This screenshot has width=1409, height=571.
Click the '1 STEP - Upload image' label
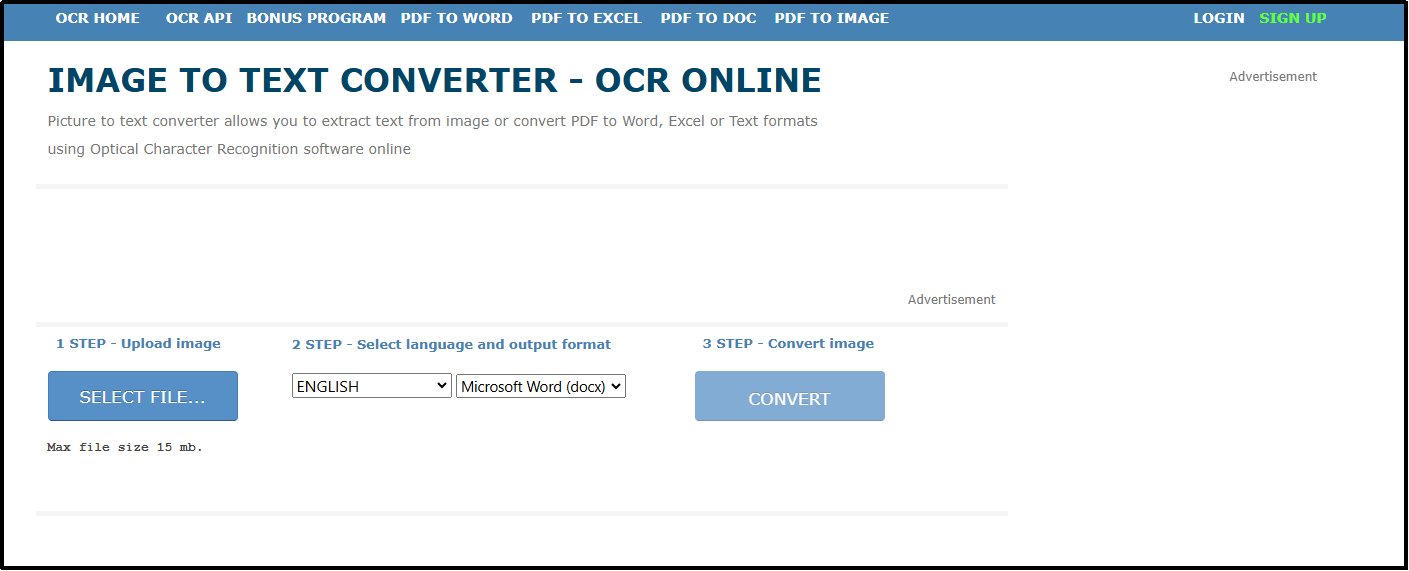[138, 343]
